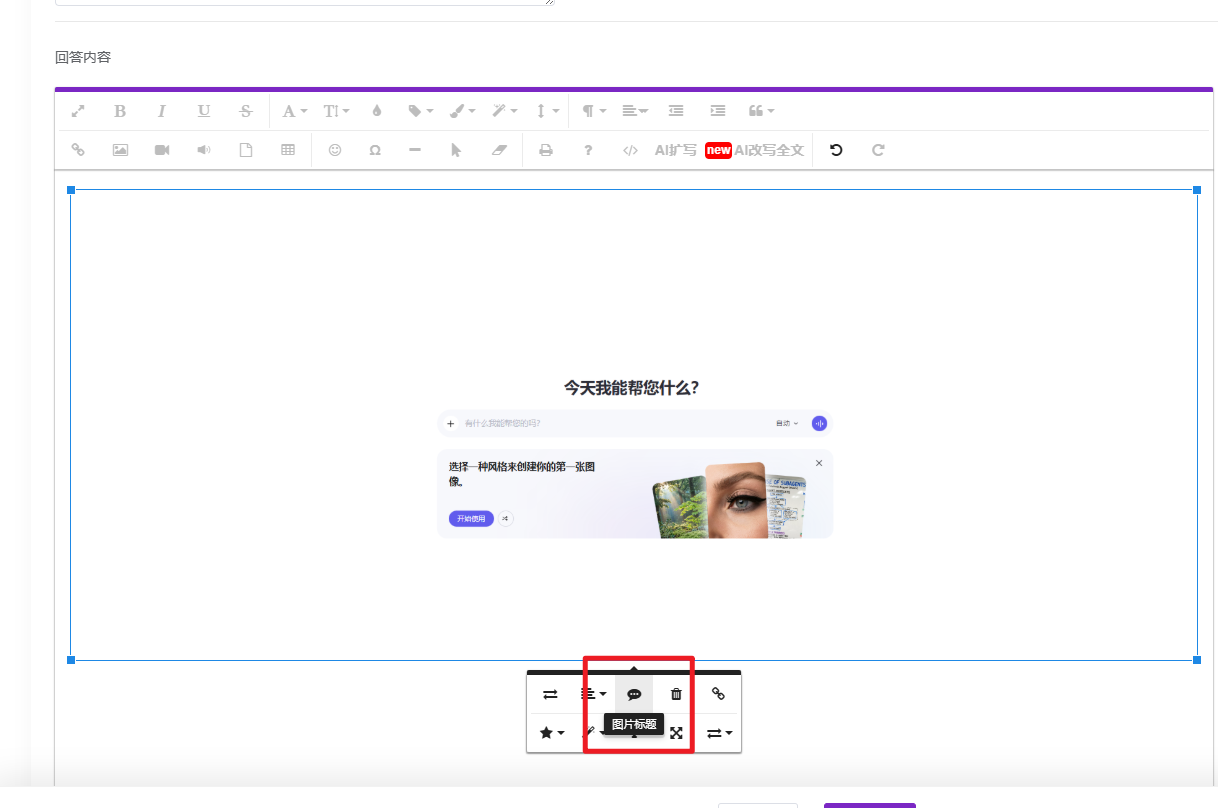Insert a table using the grid icon

tap(288, 150)
